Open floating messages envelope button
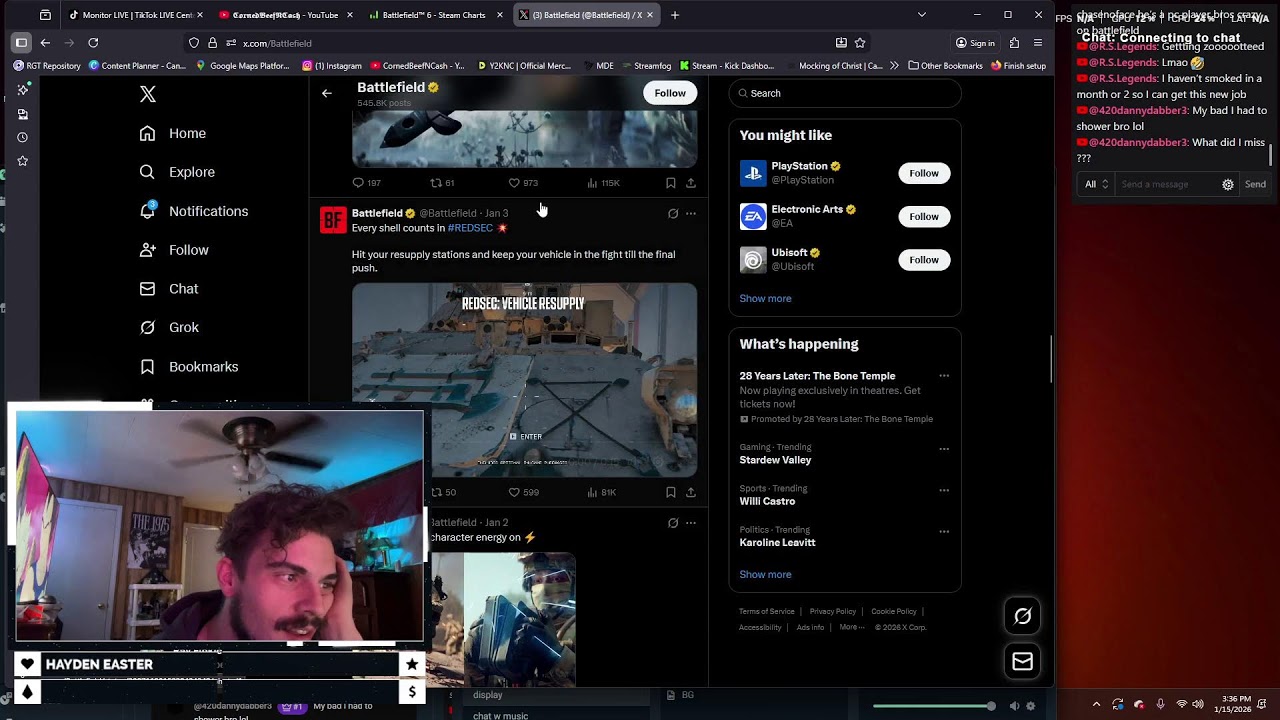The width and height of the screenshot is (1280, 720). click(x=1022, y=662)
